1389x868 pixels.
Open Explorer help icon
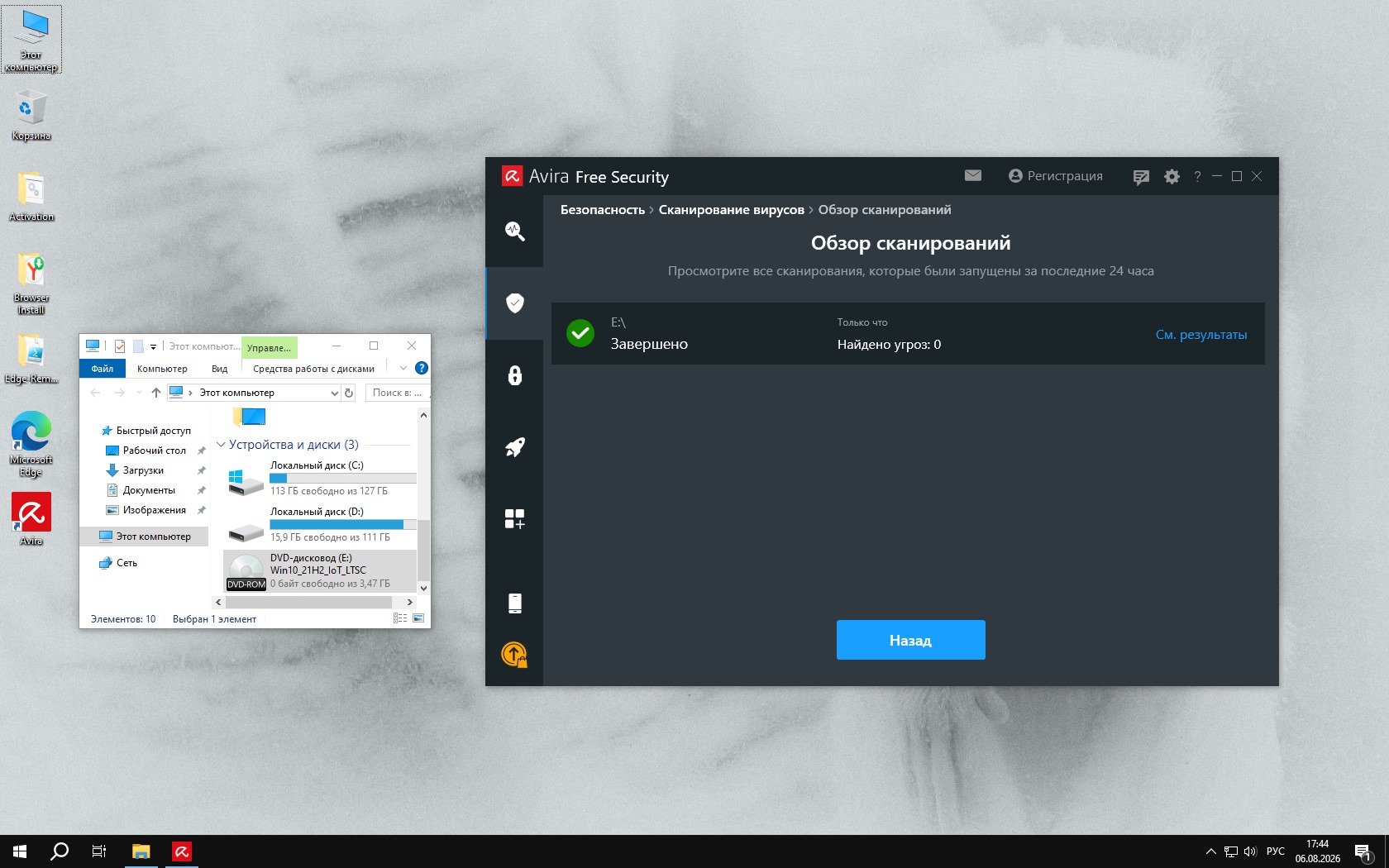422,368
